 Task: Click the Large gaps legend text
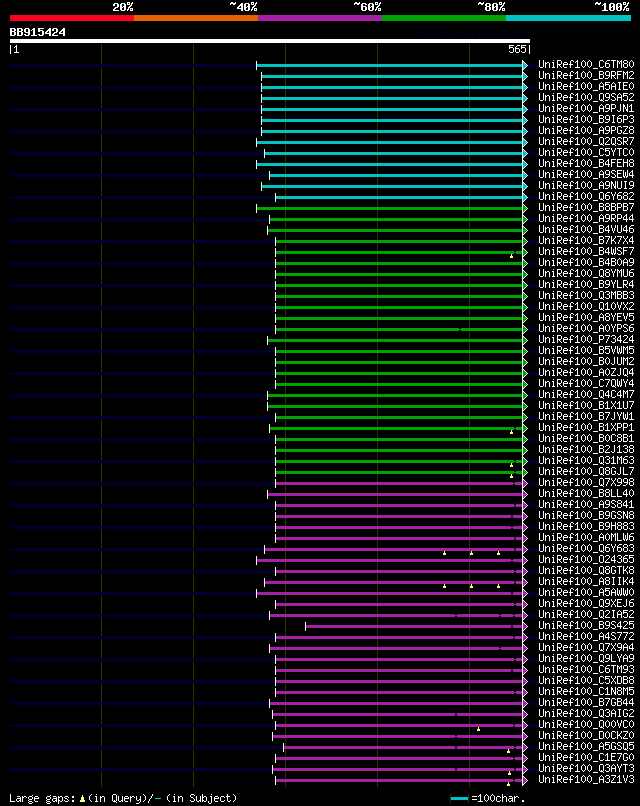(123, 798)
